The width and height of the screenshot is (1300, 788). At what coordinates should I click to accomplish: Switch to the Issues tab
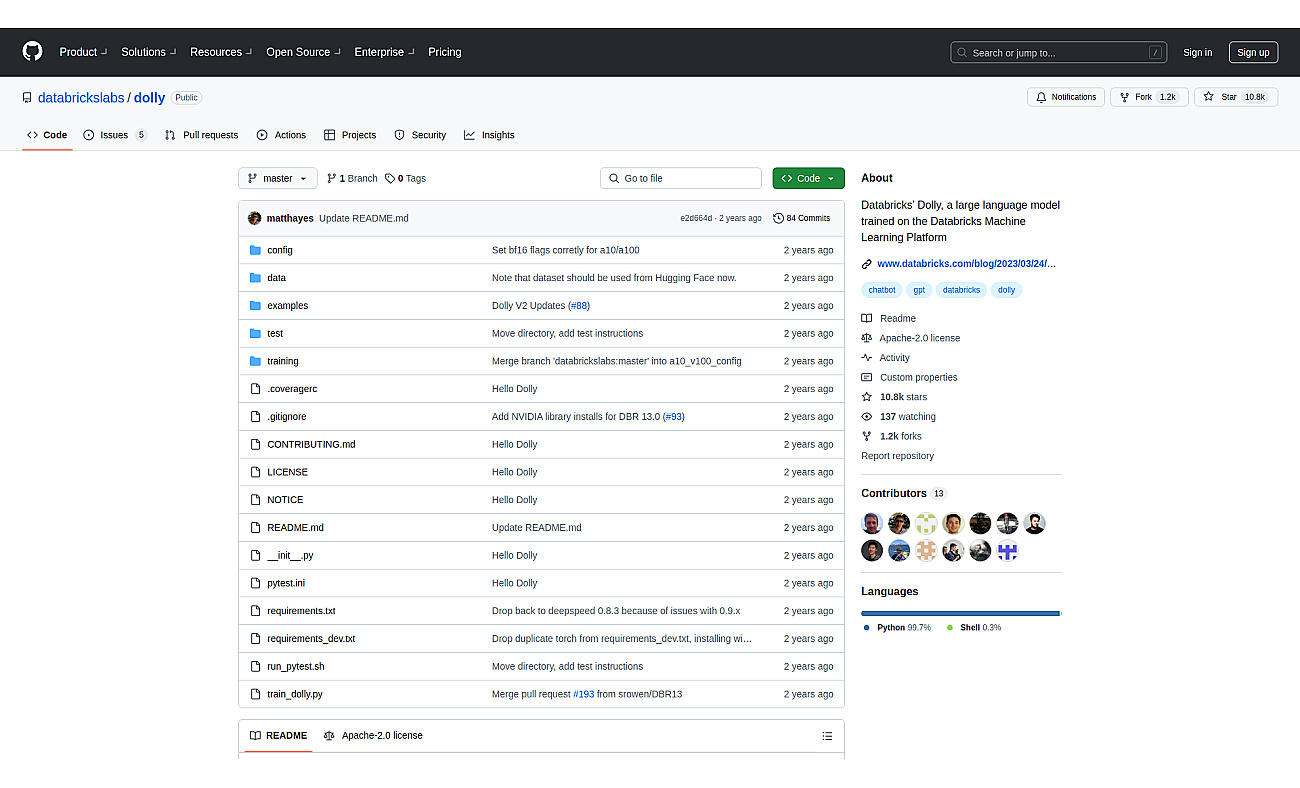115,135
